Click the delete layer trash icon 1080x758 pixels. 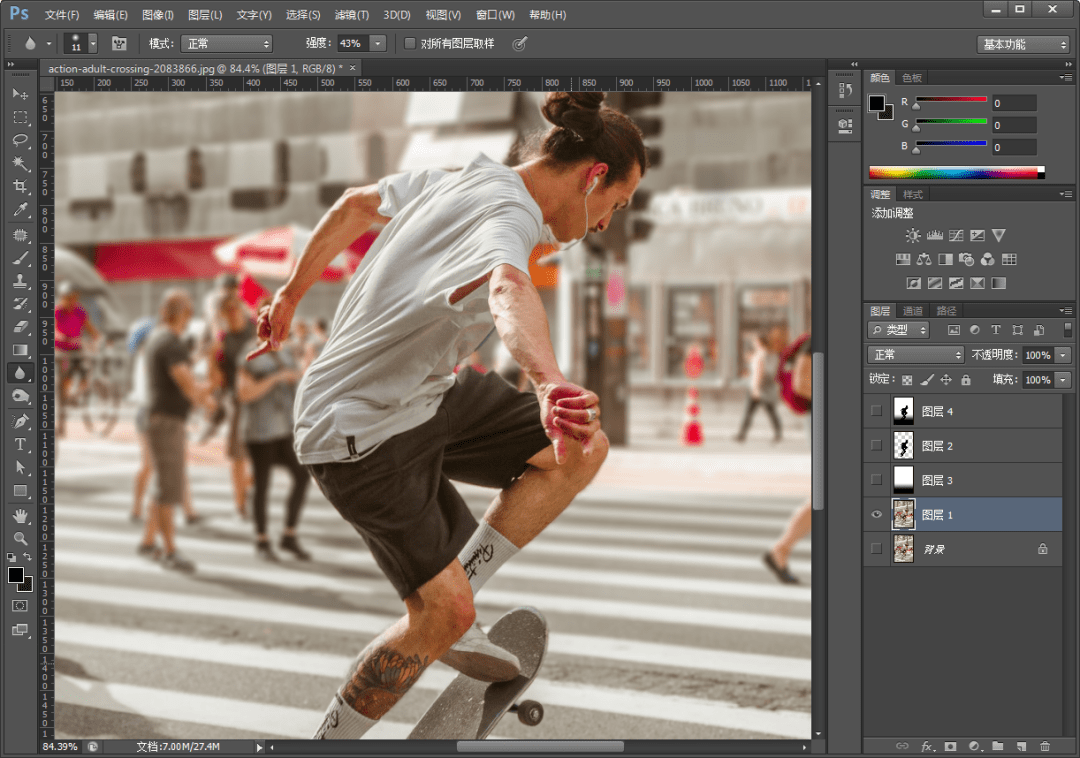pos(1045,746)
